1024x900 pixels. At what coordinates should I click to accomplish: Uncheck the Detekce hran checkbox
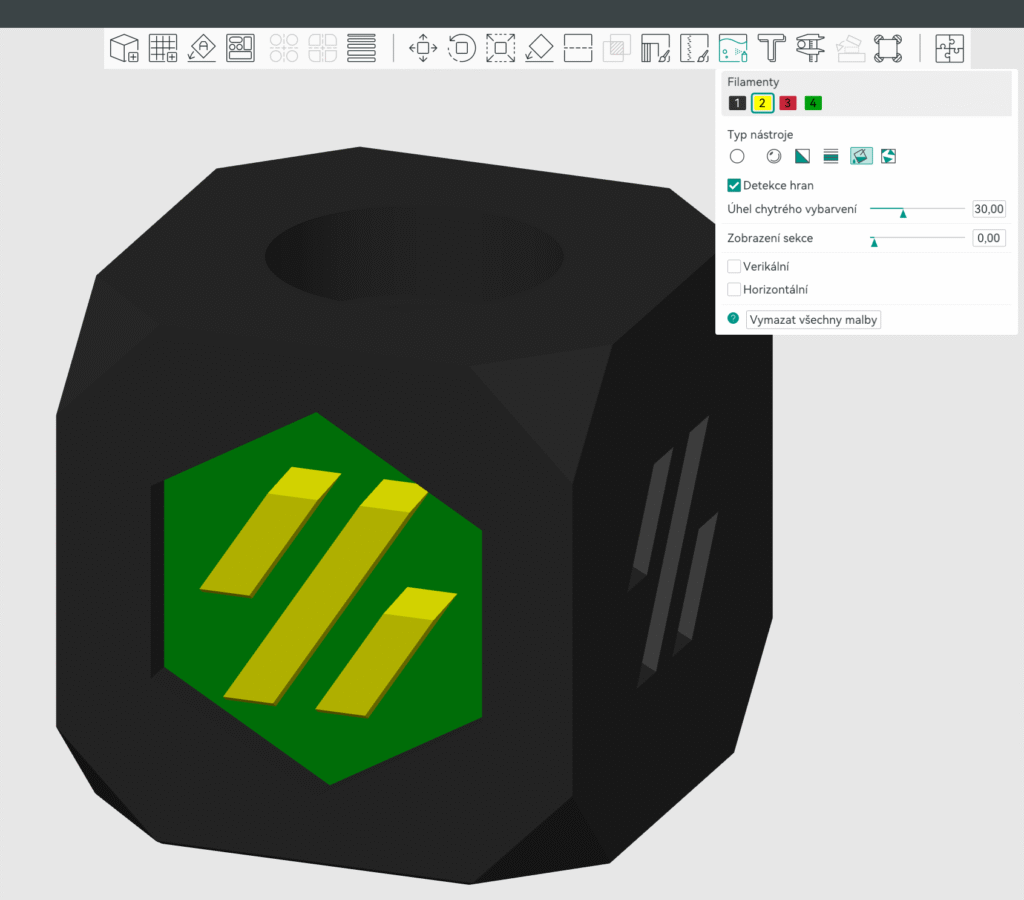(x=734, y=185)
